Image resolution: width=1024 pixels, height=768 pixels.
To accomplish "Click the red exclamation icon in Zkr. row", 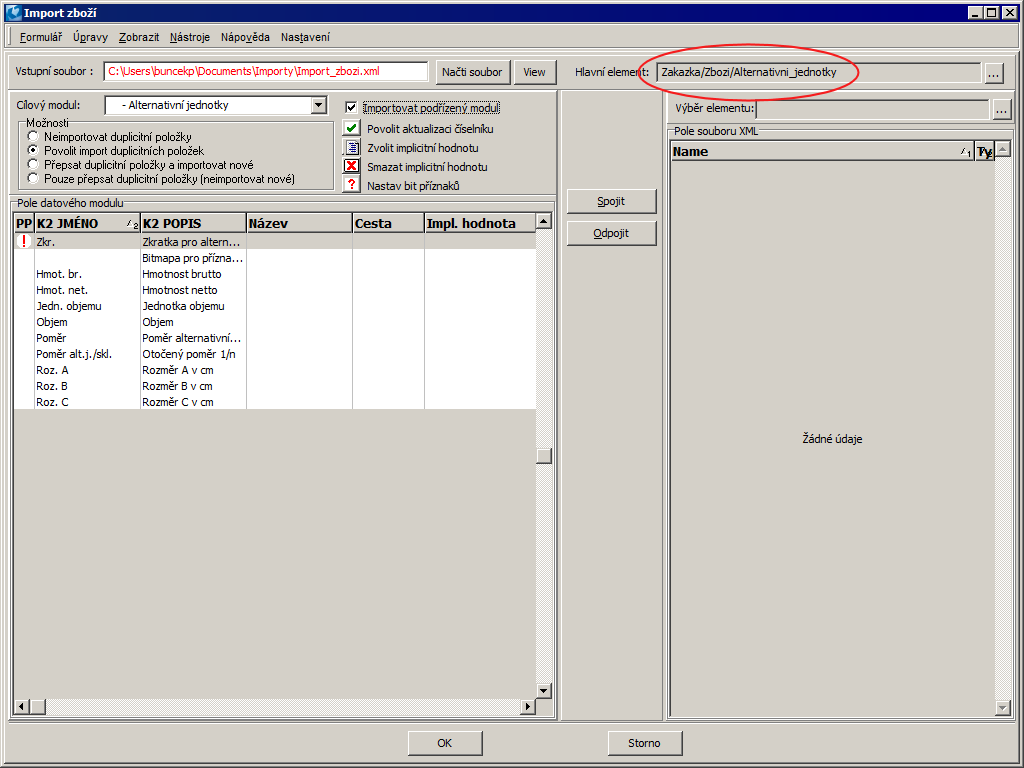I will (24, 242).
